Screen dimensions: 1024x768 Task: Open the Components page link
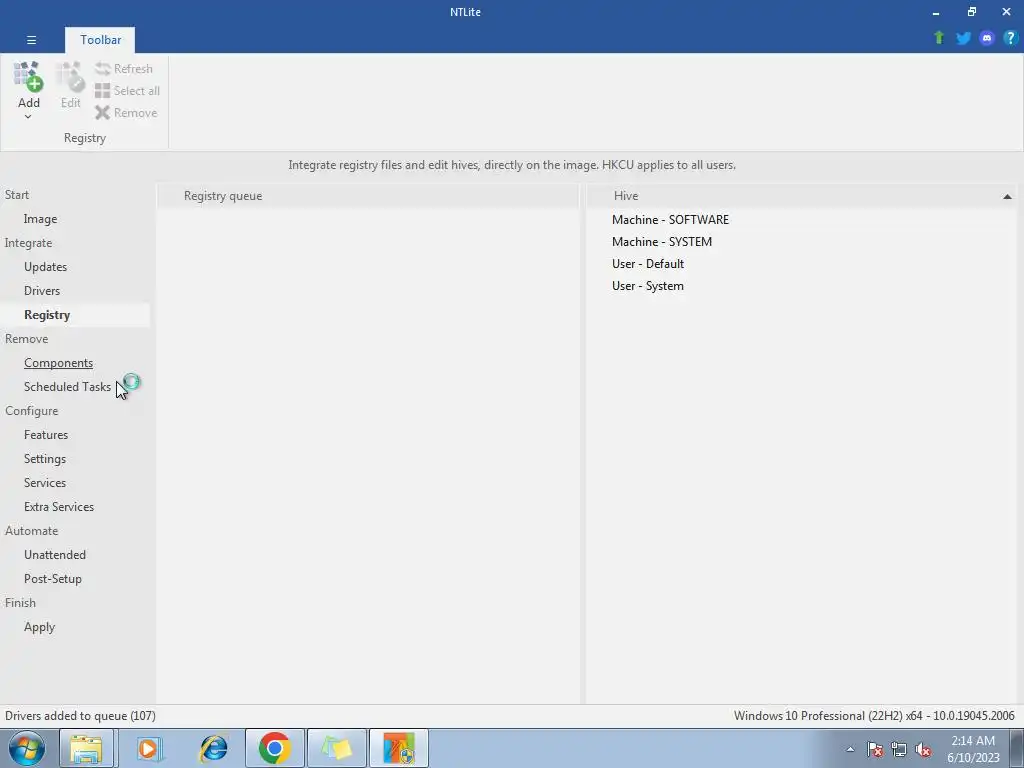click(58, 363)
